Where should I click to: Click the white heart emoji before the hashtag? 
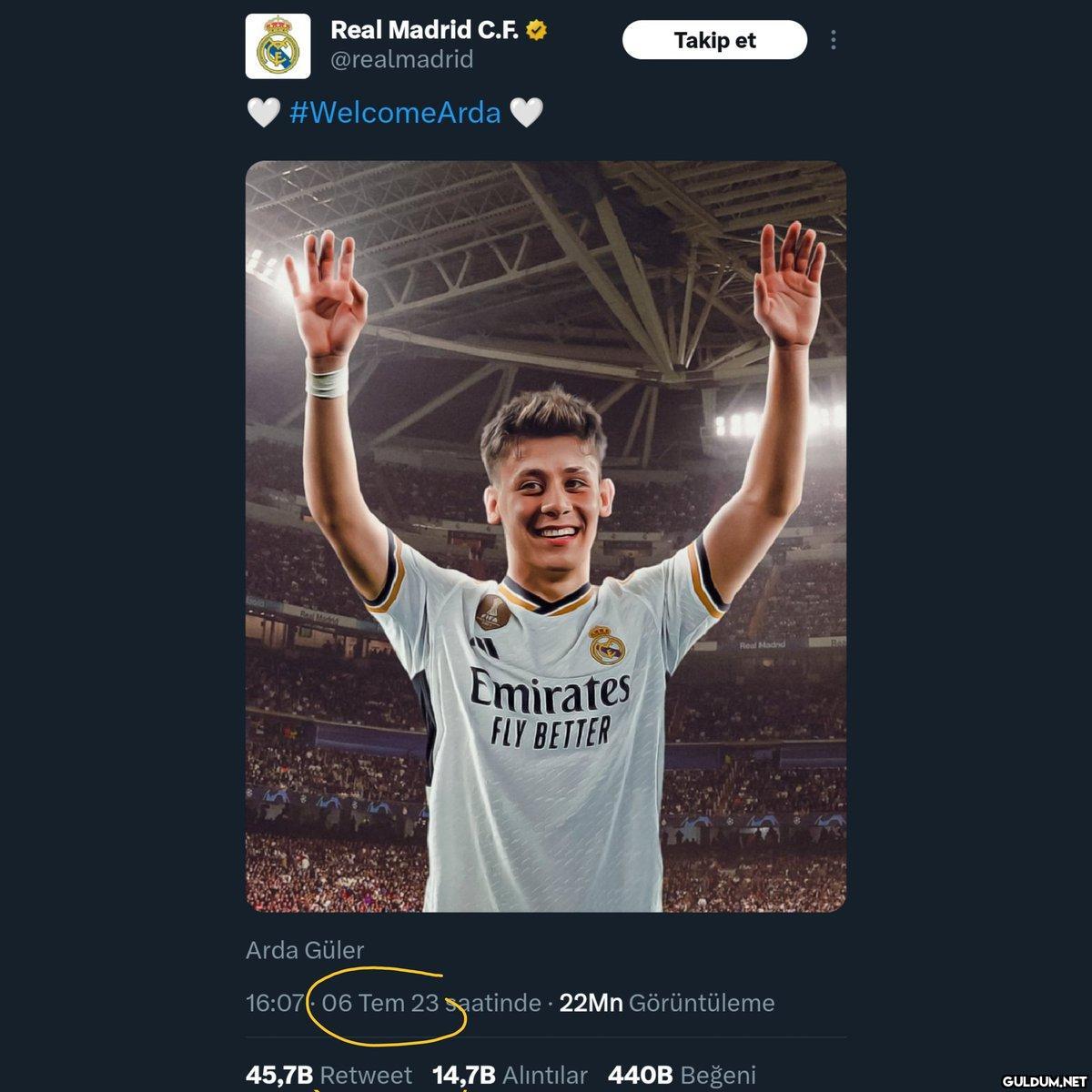coord(264,113)
